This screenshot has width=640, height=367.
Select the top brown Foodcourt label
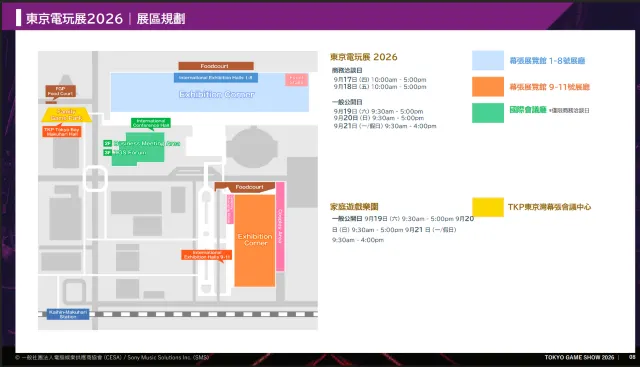tap(216, 66)
